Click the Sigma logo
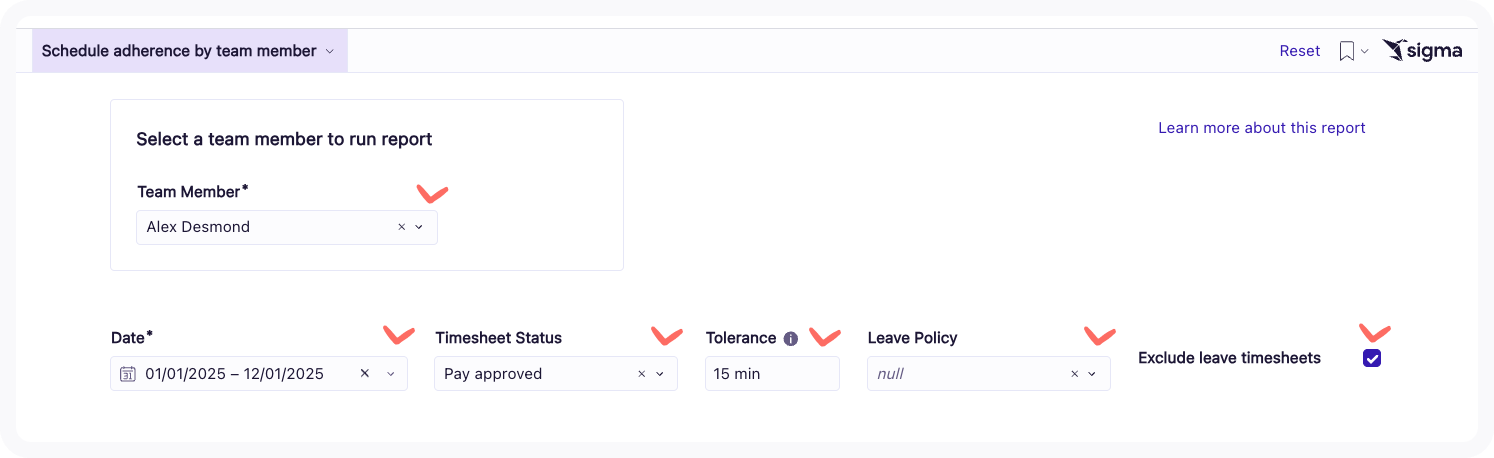 coord(1422,51)
